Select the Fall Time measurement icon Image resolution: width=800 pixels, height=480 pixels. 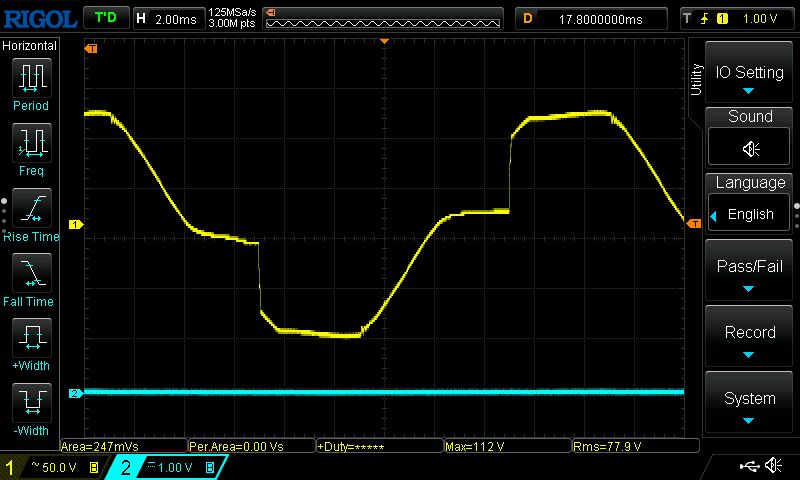coord(32,272)
